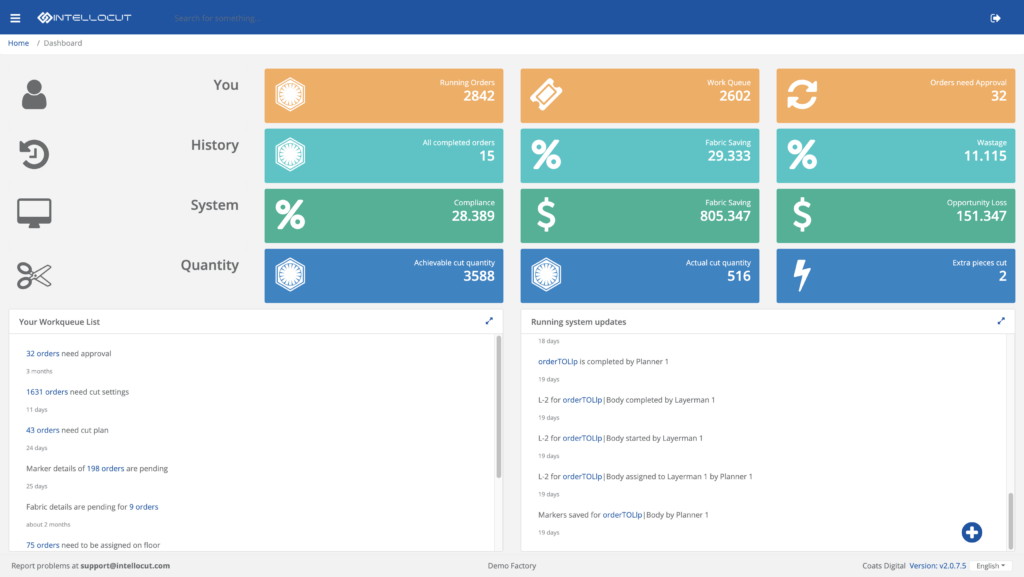Viewport: 1024px width, 577px height.
Task: Click the lightning icon on Extra pieces cut
Action: pos(802,275)
